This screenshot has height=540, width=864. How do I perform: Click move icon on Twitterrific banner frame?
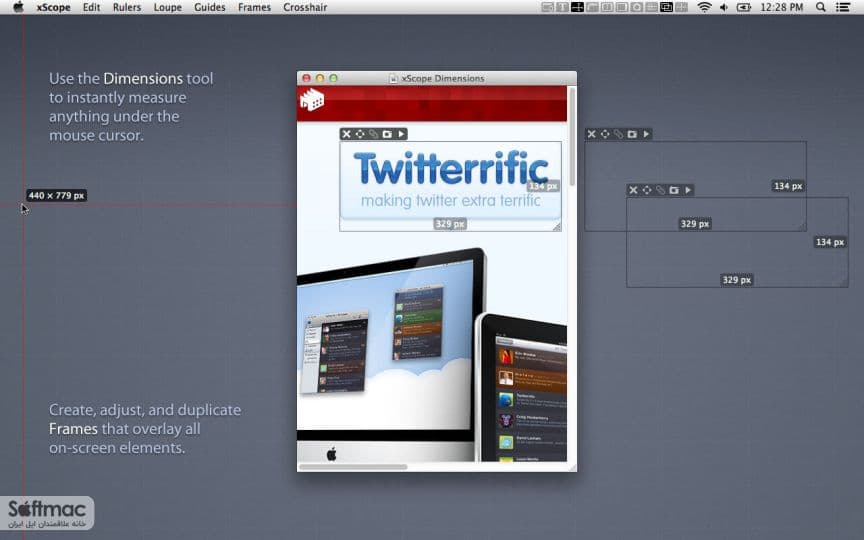click(360, 134)
